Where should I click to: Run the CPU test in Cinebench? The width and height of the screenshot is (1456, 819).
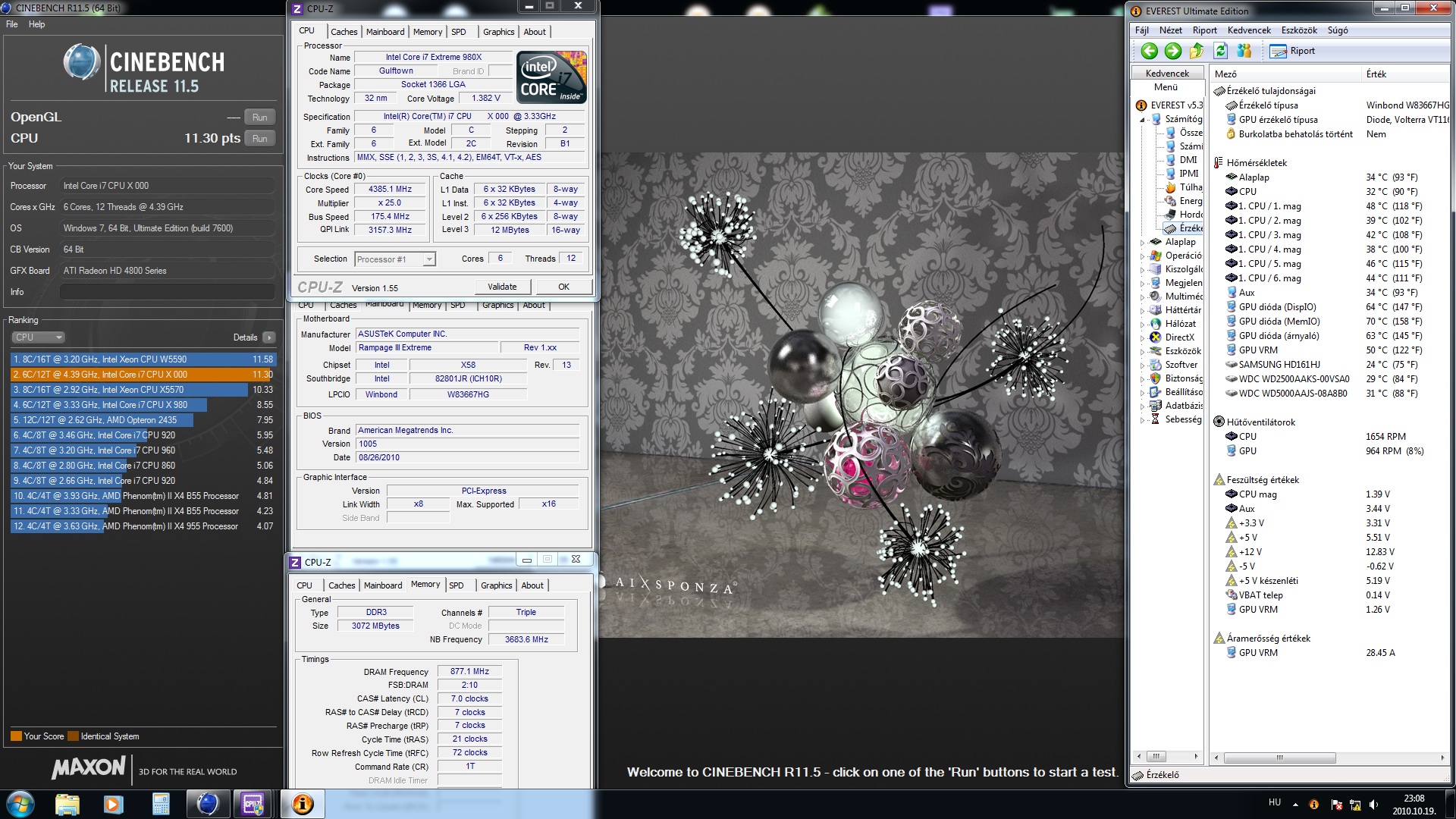[259, 139]
